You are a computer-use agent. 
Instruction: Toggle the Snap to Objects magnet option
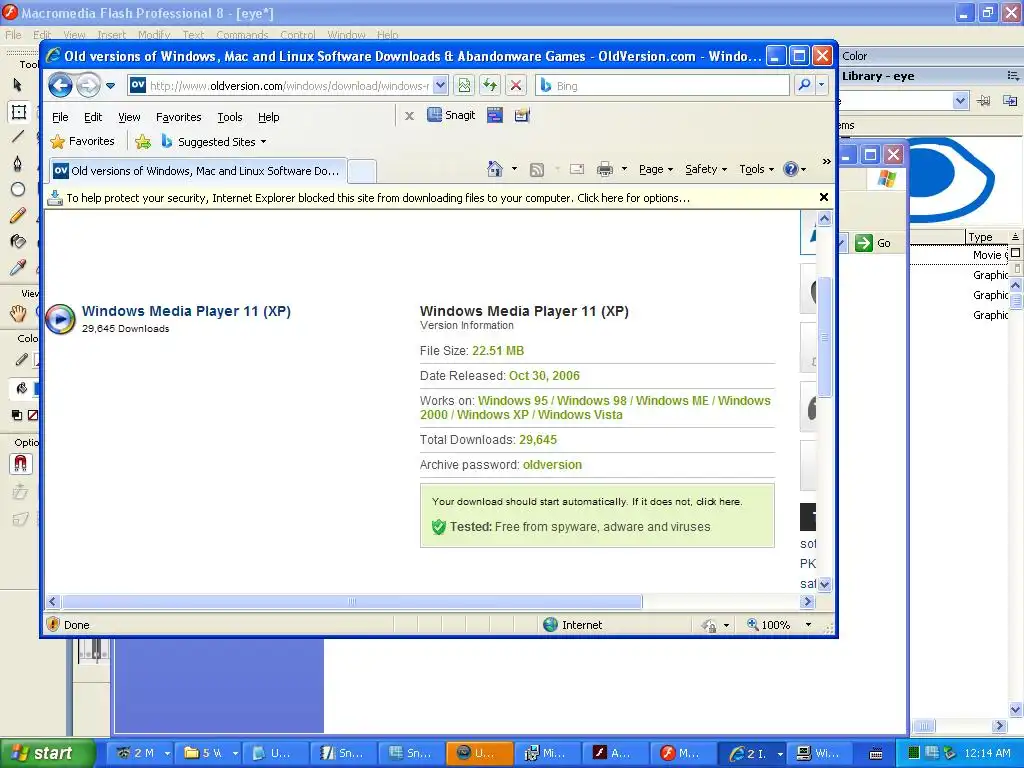point(20,464)
